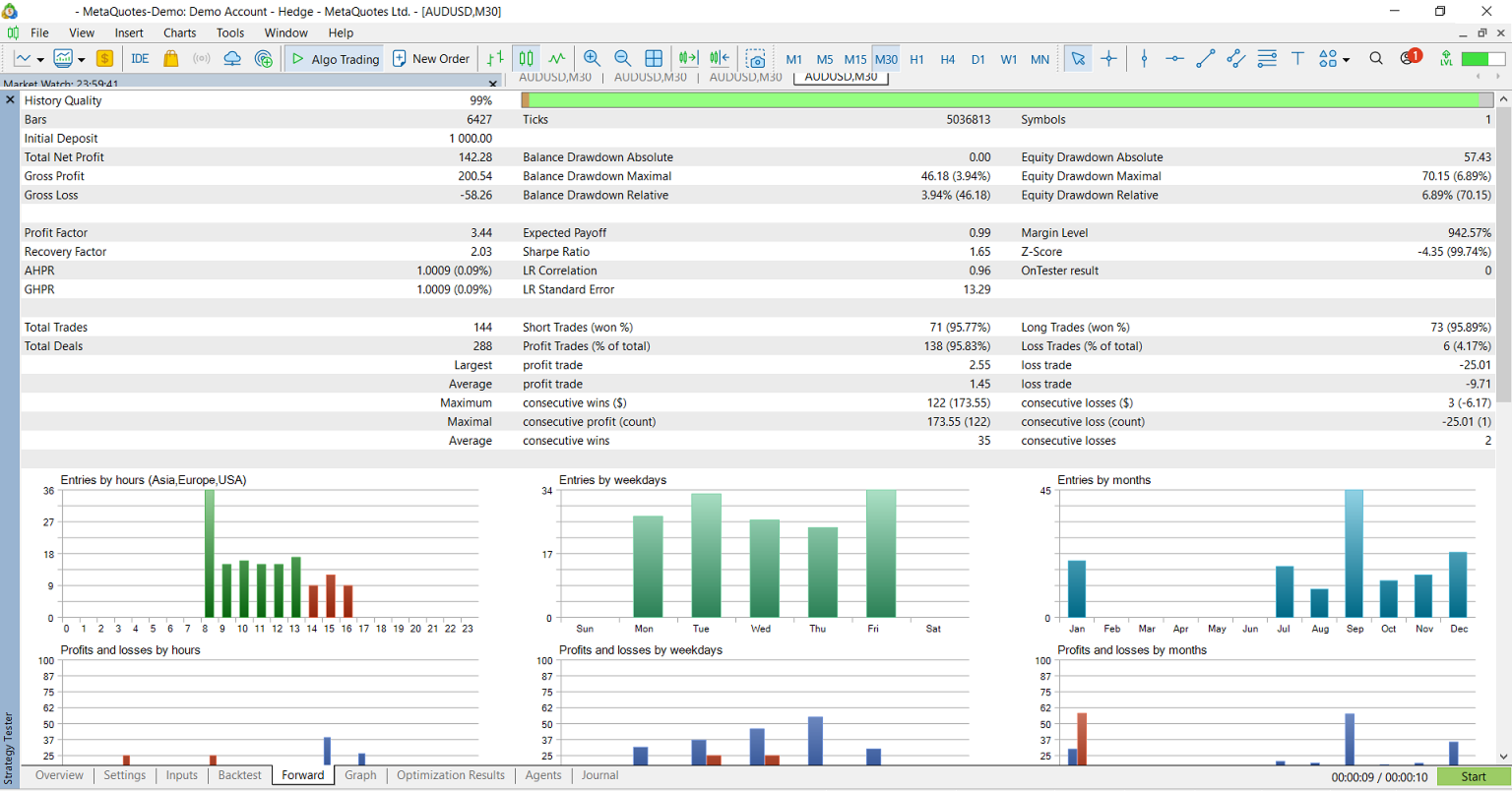
Task: Switch chart to candlestick mode
Action: pyautogui.click(x=527, y=59)
